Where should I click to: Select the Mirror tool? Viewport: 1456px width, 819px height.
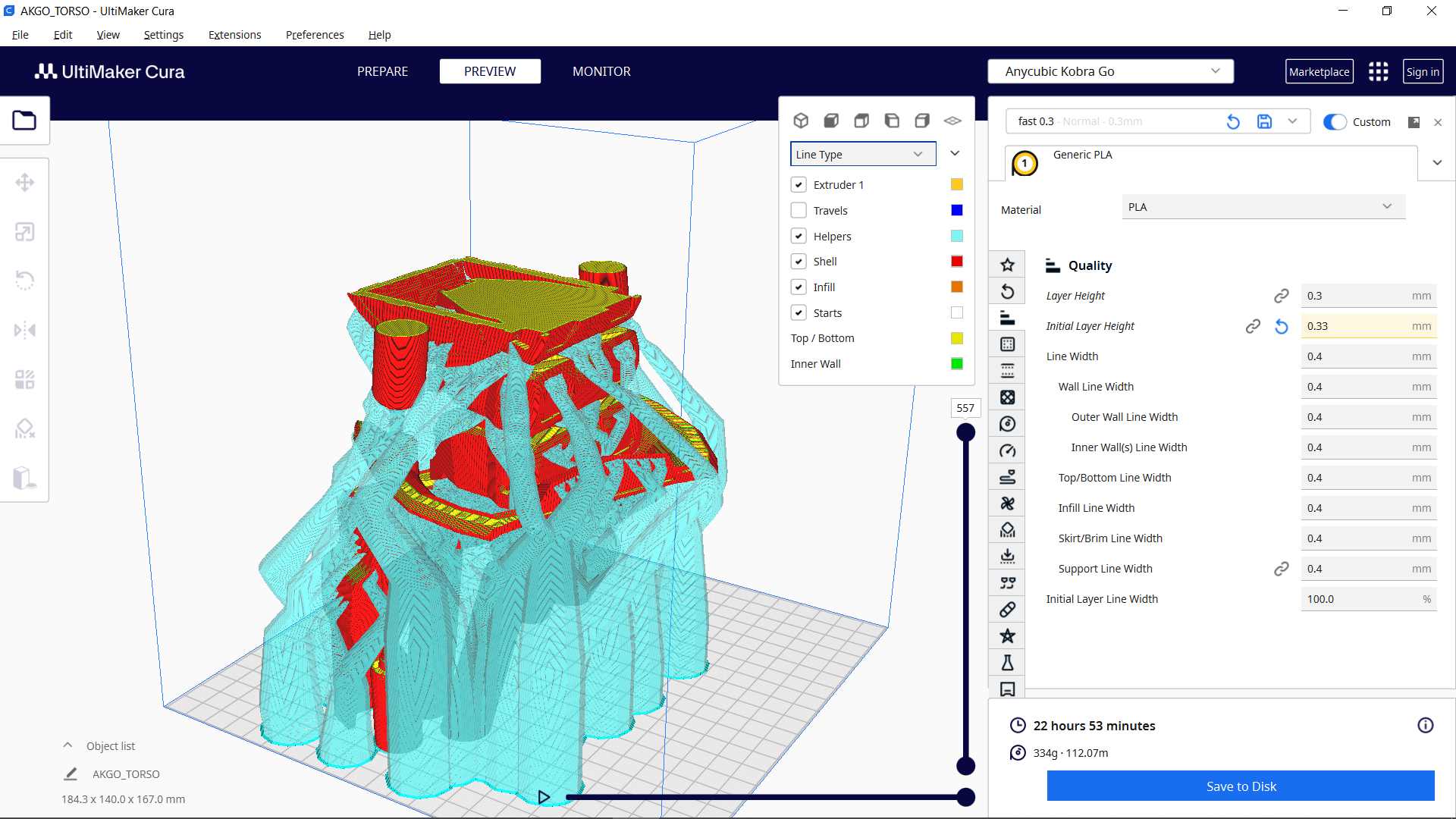25,330
